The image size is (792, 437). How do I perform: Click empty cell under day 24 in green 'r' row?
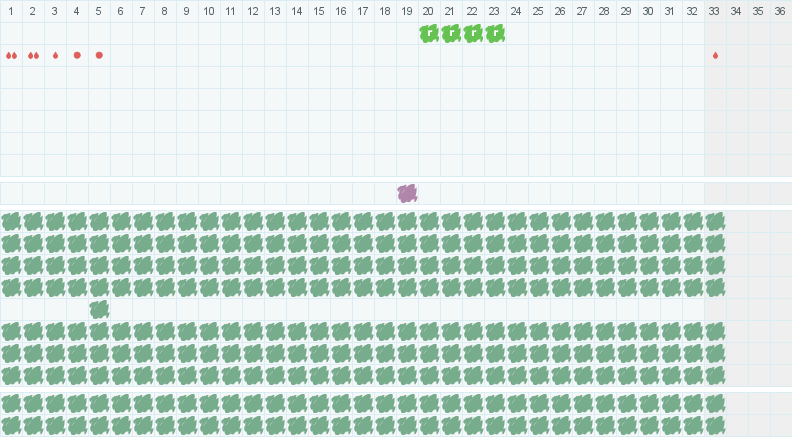517,34
